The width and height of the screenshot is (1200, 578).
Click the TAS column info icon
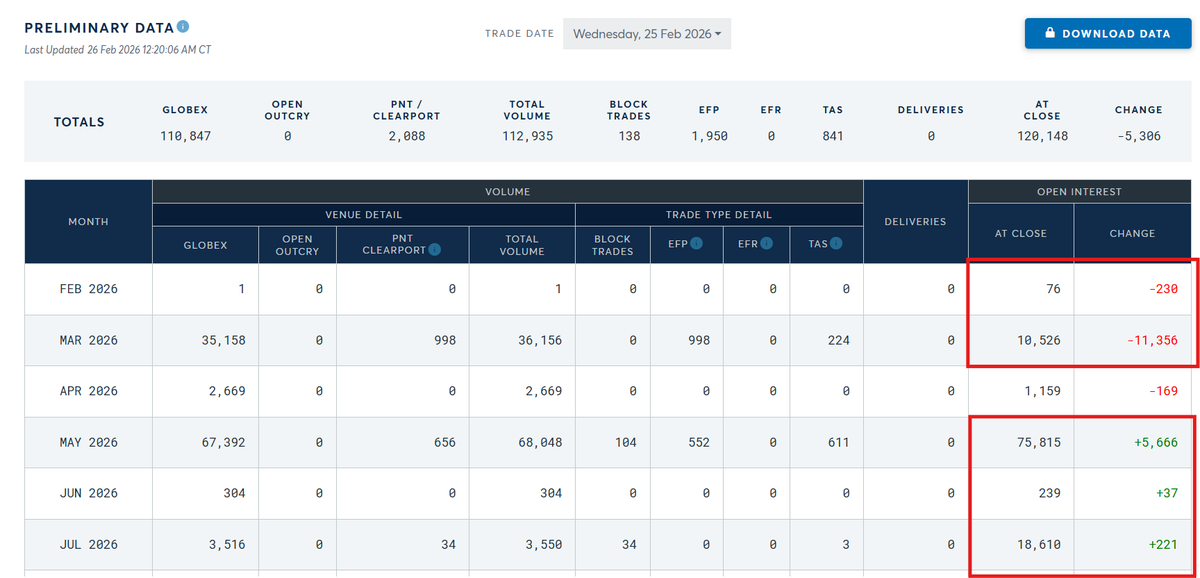click(834, 243)
